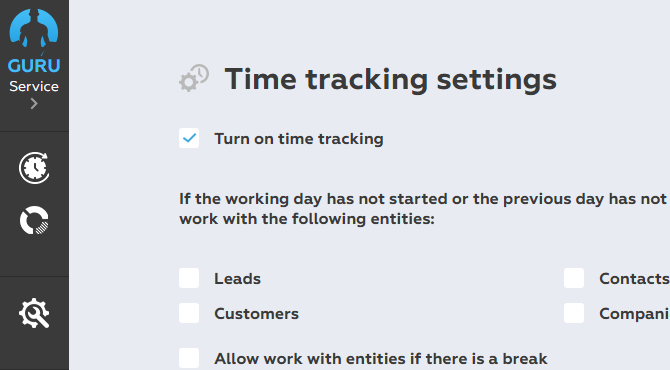Screen dimensions: 670x370
Task: Tick the Companies checkbox
Action: click(574, 313)
